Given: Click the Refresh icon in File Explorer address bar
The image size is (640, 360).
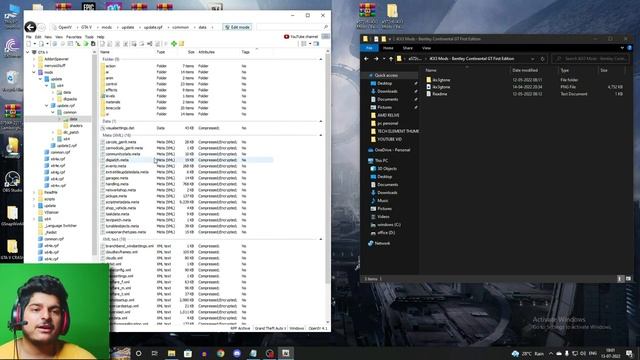Looking at the screenshot, I should click(542, 59).
